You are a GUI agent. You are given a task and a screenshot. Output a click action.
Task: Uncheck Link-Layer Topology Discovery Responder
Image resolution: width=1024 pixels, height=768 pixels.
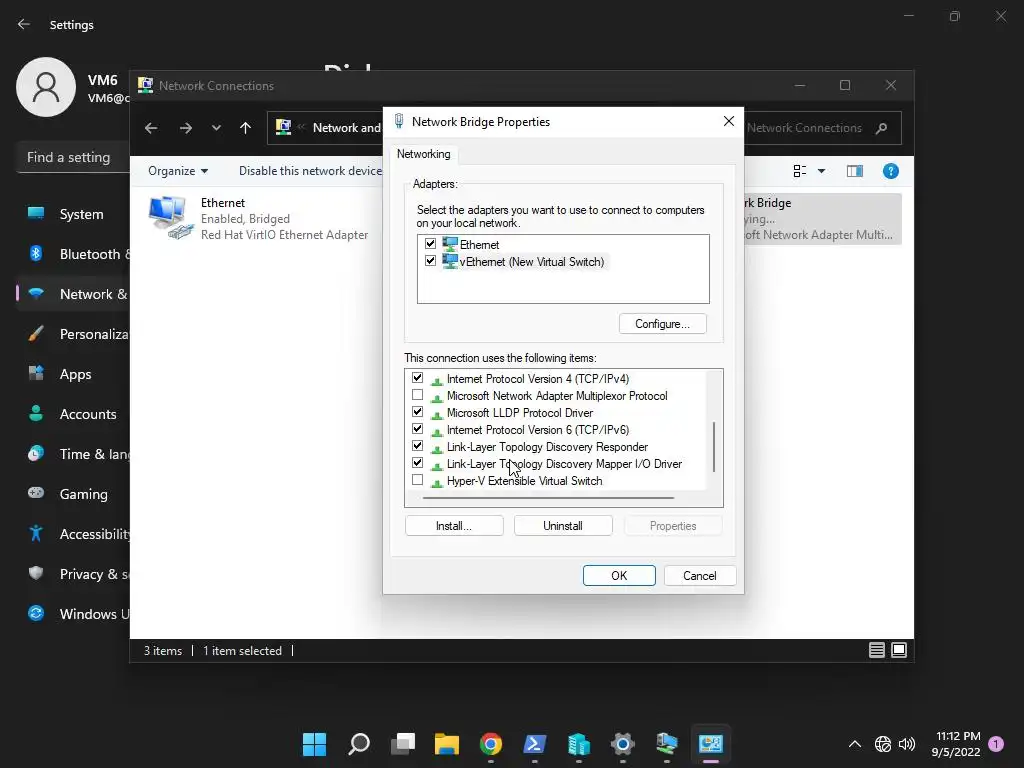[417, 446]
